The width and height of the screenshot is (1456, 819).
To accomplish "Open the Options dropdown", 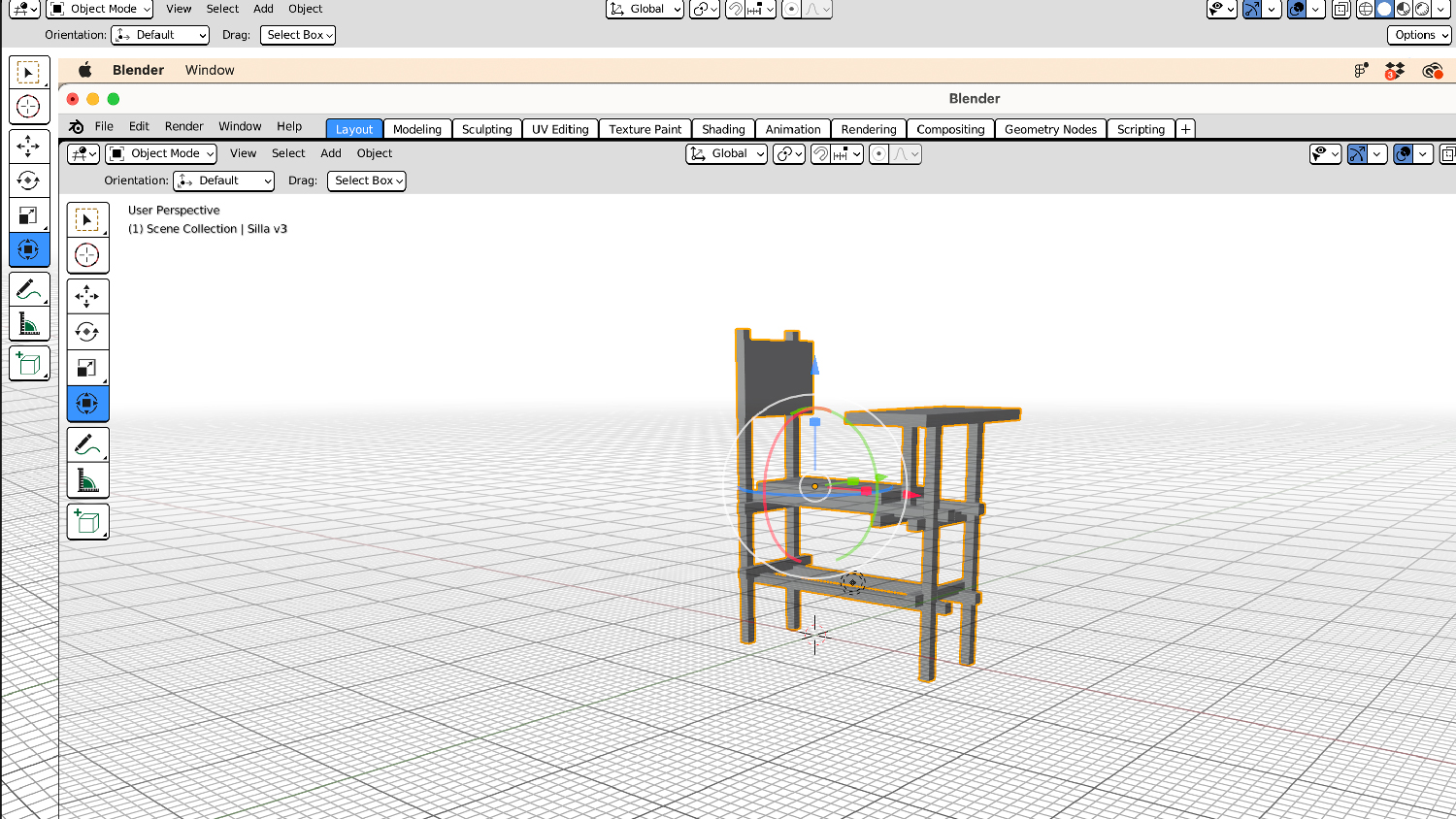I will pyautogui.click(x=1419, y=35).
